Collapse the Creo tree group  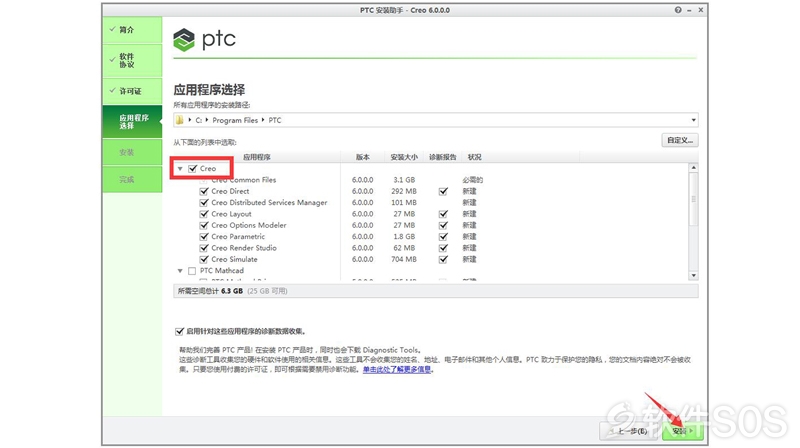(x=180, y=169)
